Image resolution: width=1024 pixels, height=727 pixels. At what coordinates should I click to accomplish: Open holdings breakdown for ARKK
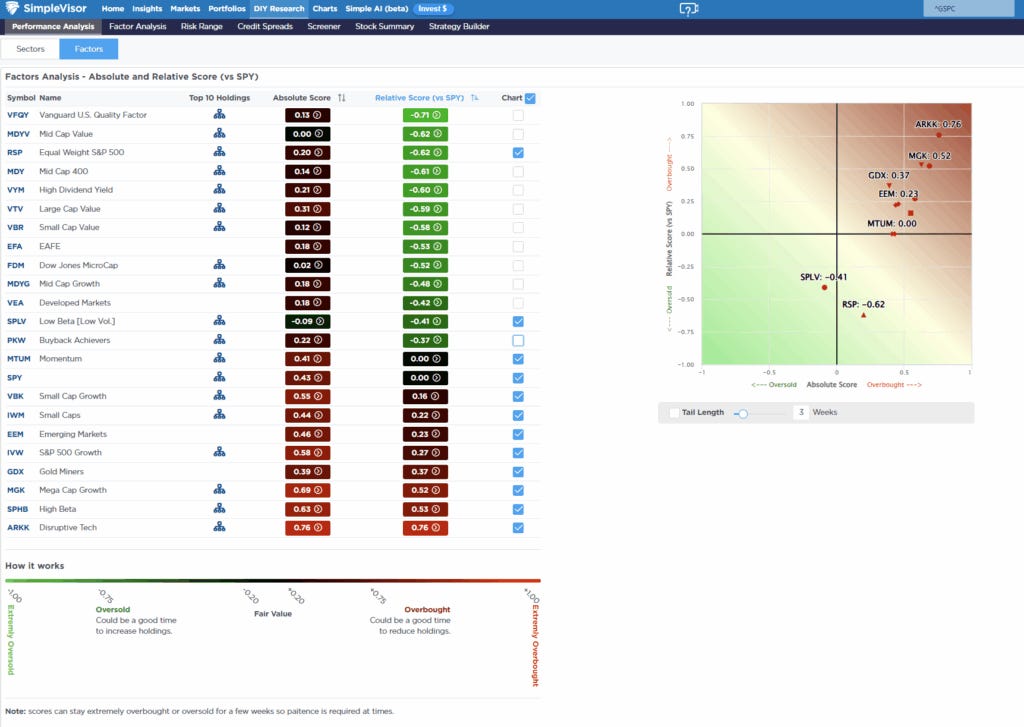click(220, 527)
